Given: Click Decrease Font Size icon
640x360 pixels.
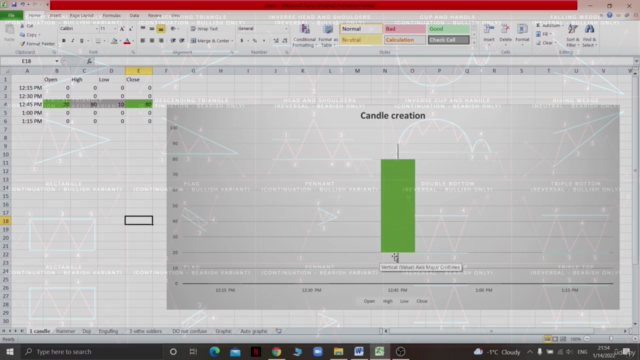Looking at the screenshot, I should click(x=131, y=29).
